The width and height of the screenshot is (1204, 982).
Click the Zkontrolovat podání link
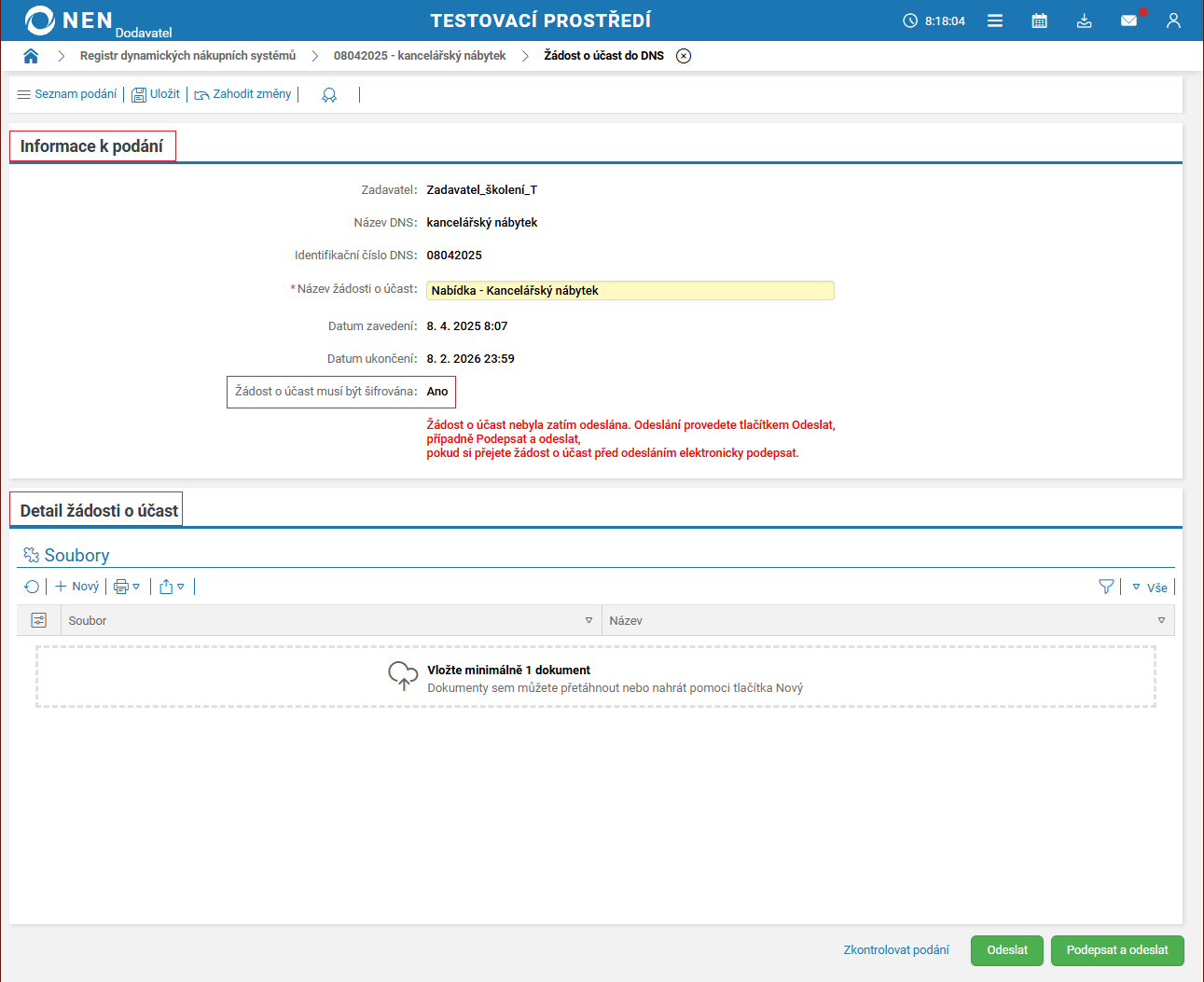(895, 950)
